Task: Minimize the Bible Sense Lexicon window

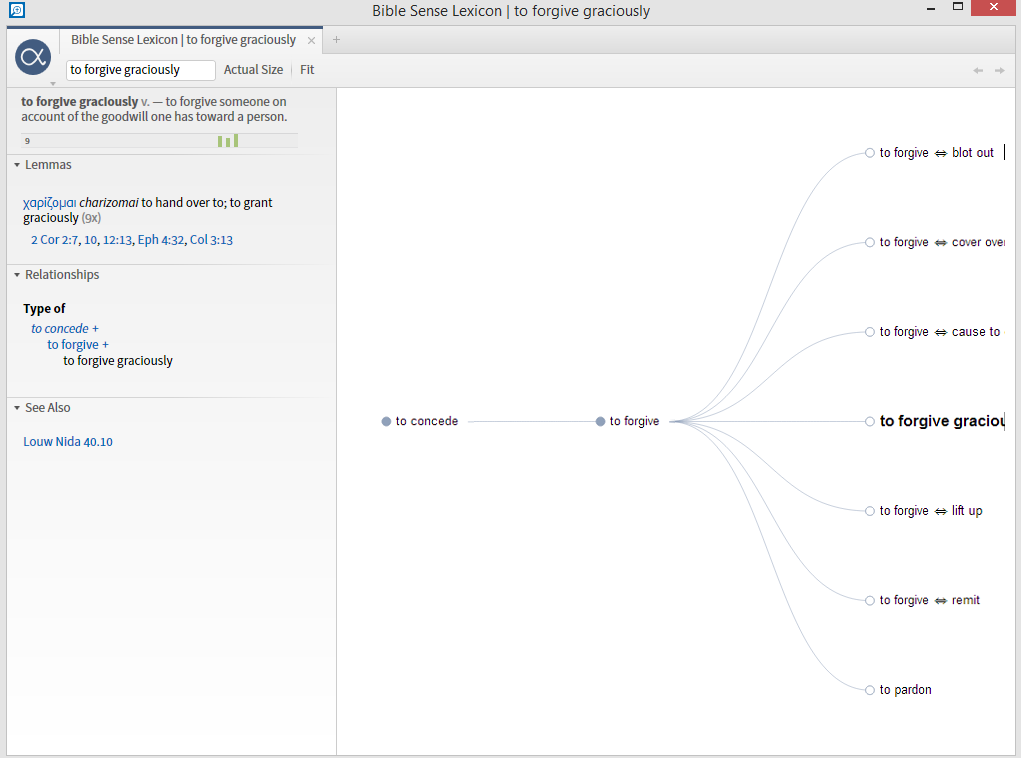Action: (x=931, y=8)
